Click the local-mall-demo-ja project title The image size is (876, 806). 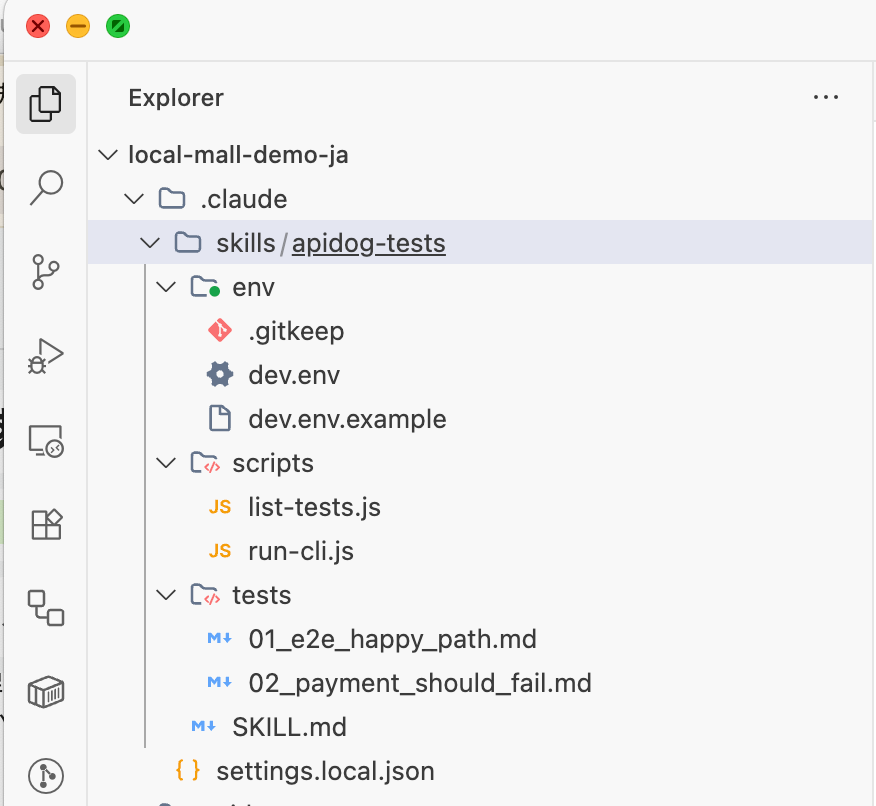point(239,155)
